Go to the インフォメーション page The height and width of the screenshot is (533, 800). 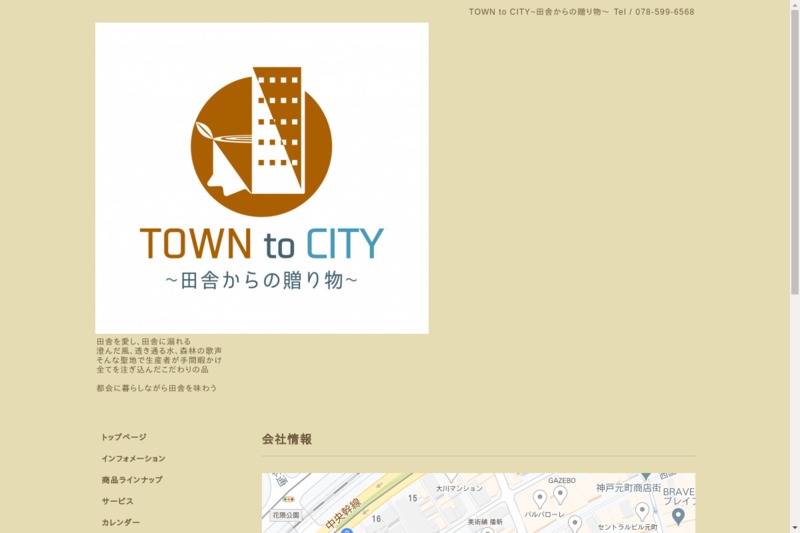pyautogui.click(x=133, y=458)
